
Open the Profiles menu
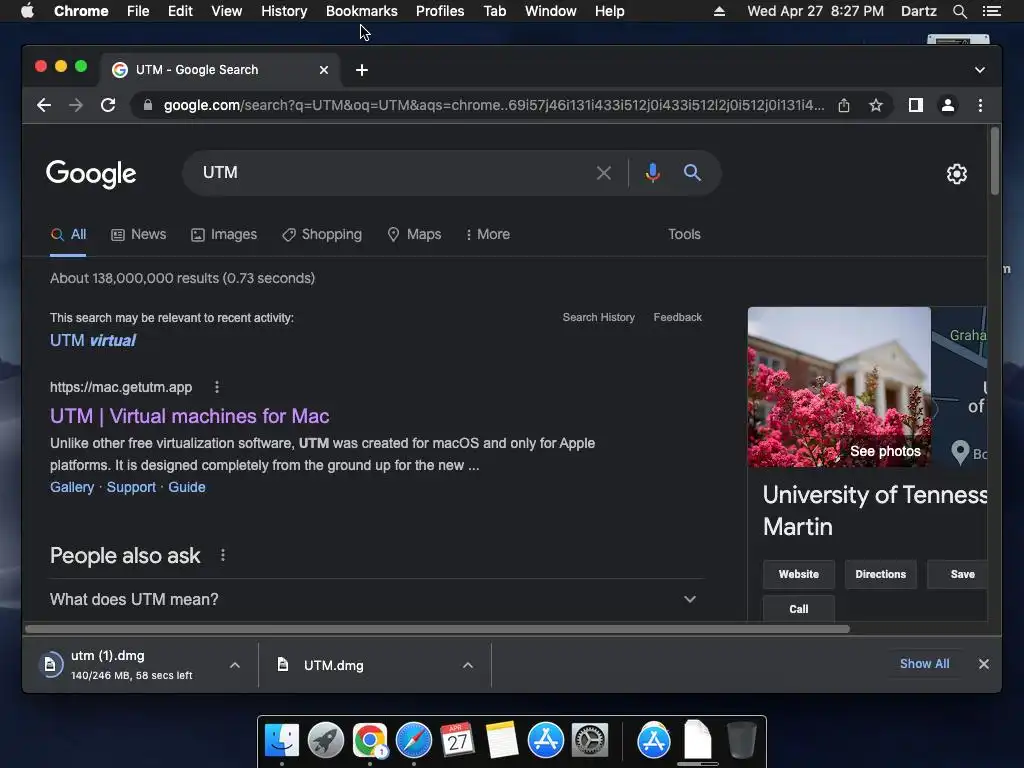(440, 11)
